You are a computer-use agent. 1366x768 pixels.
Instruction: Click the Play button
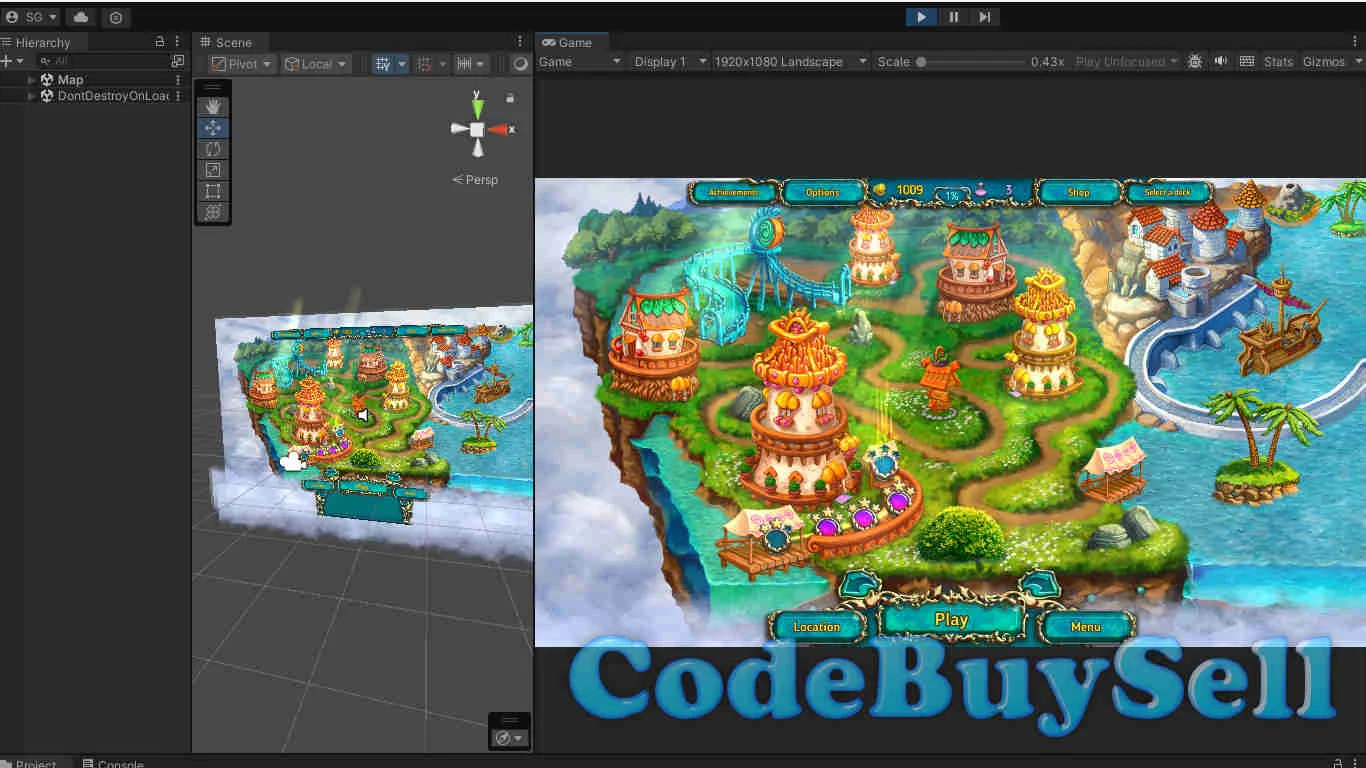[921, 17]
